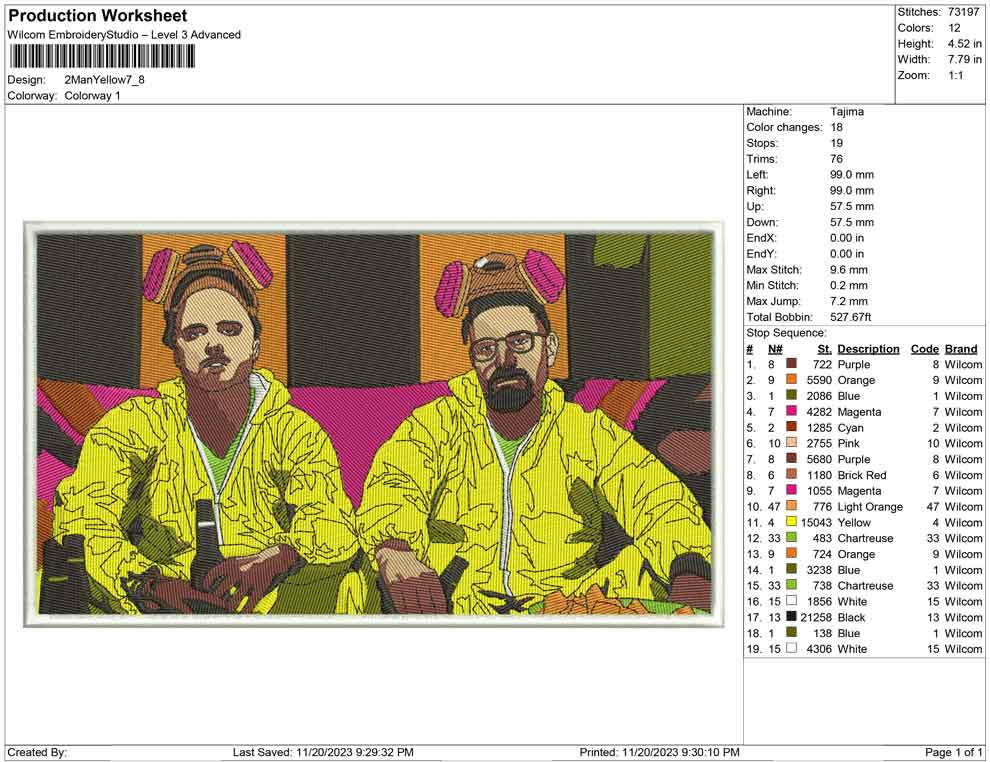Click the 'Colorway 1' value
990x762 pixels.
tap(92, 96)
